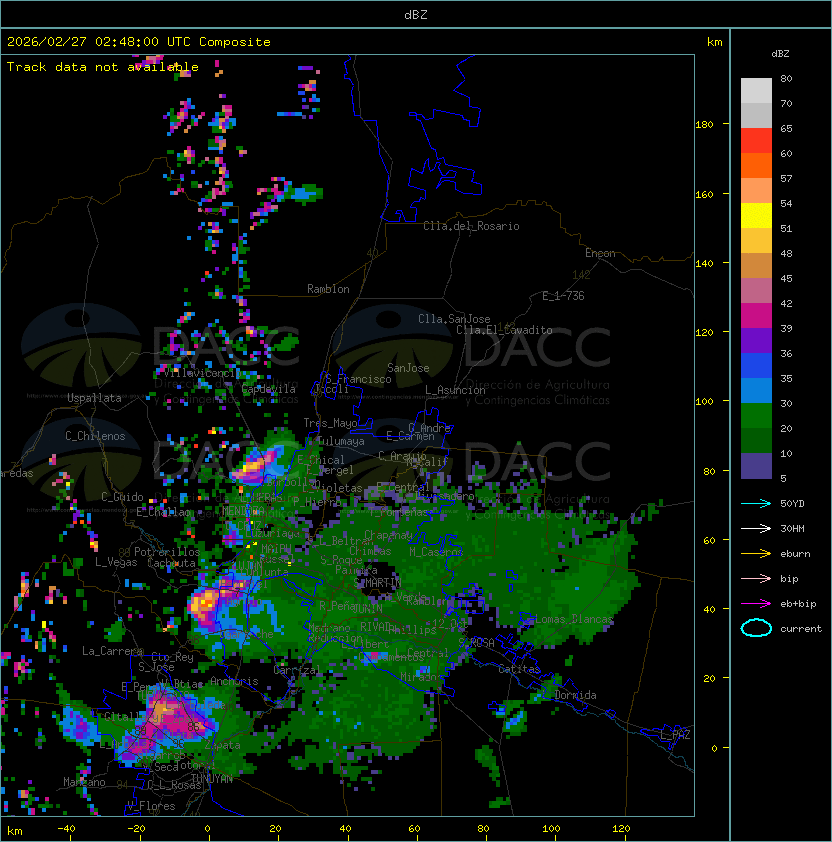Image resolution: width=832 pixels, height=842 pixels.
Task: Click the 'Potrerillos' place label
Action: [x=167, y=552]
